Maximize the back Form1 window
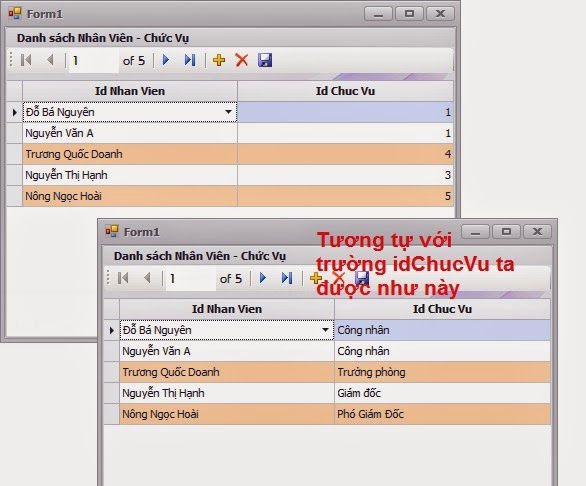The height and width of the screenshot is (486, 586). pyautogui.click(x=410, y=14)
